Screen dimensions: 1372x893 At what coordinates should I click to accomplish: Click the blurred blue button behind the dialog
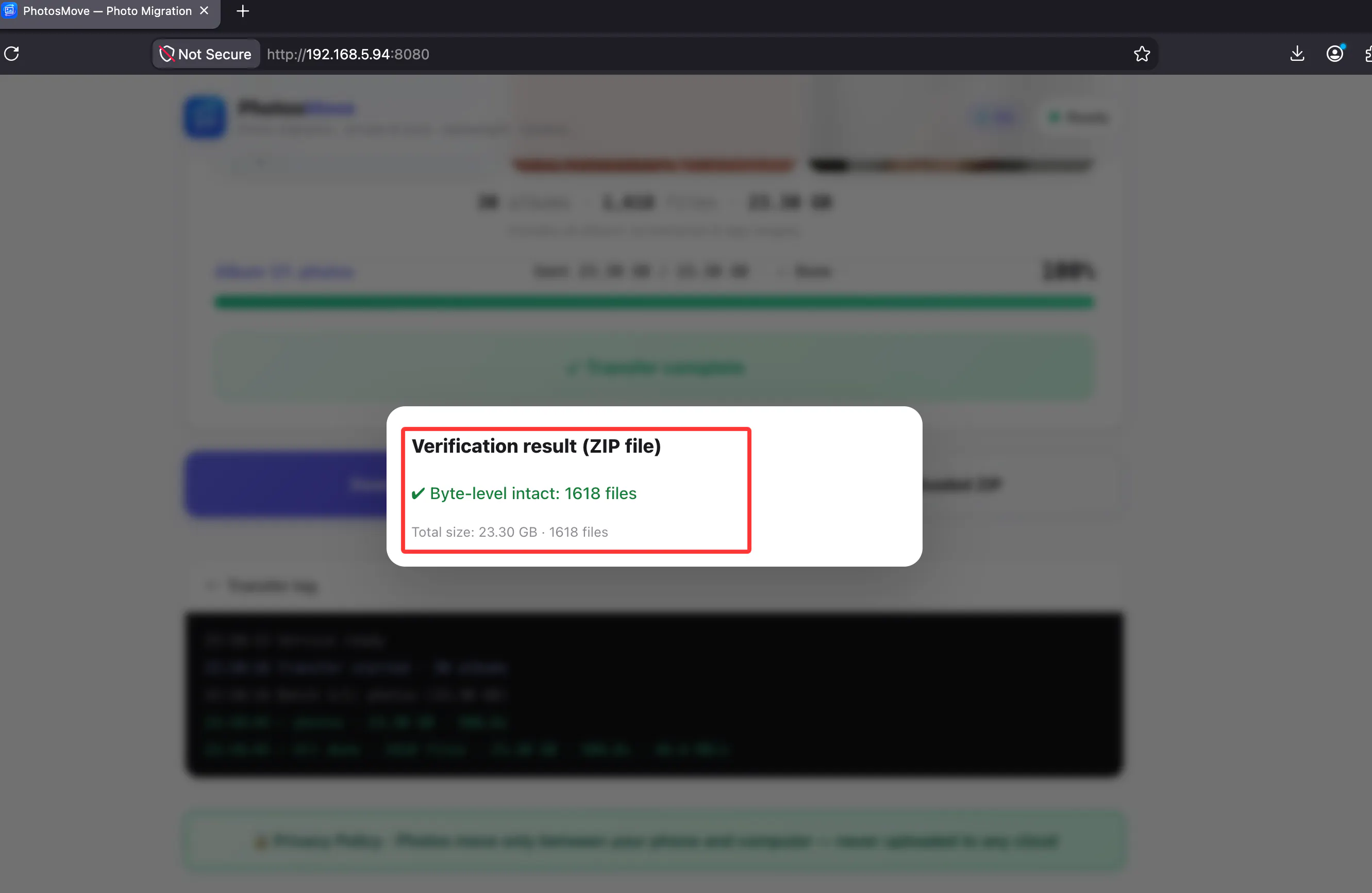point(287,484)
